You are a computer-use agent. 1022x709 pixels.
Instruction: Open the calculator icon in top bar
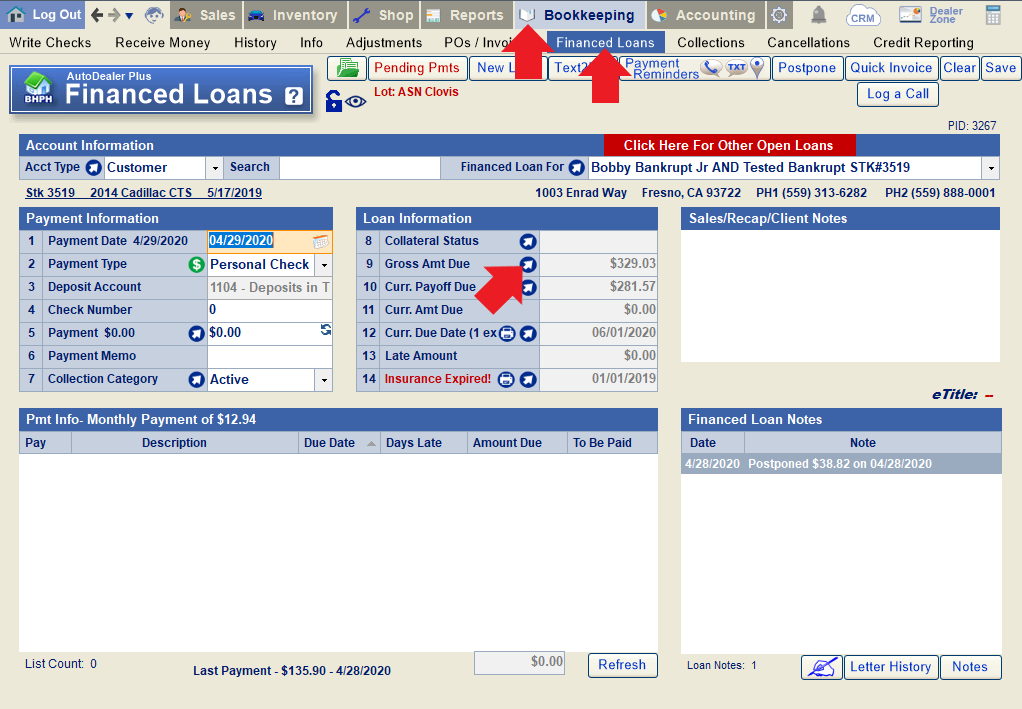click(x=993, y=15)
